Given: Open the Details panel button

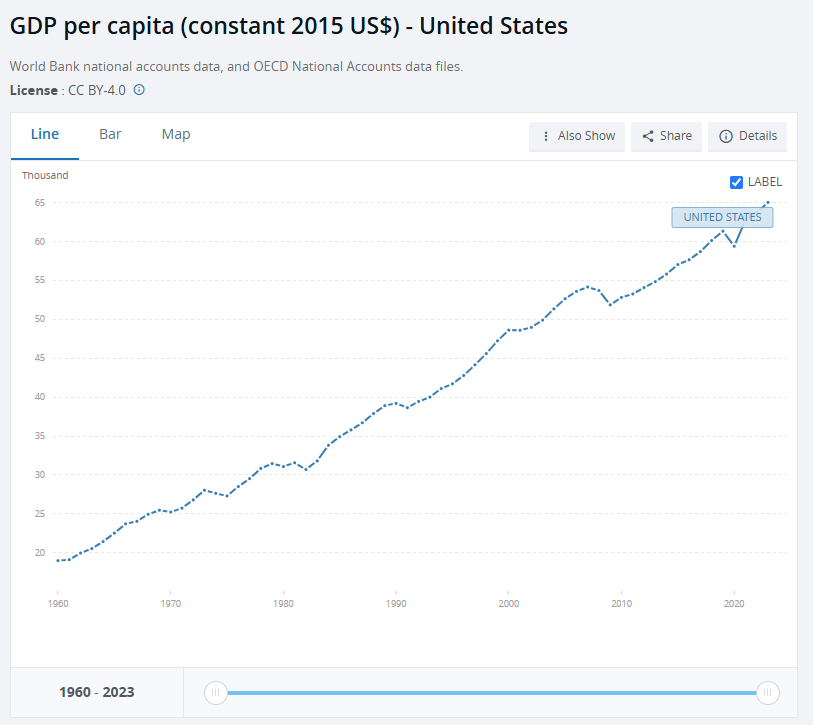Looking at the screenshot, I should [747, 136].
